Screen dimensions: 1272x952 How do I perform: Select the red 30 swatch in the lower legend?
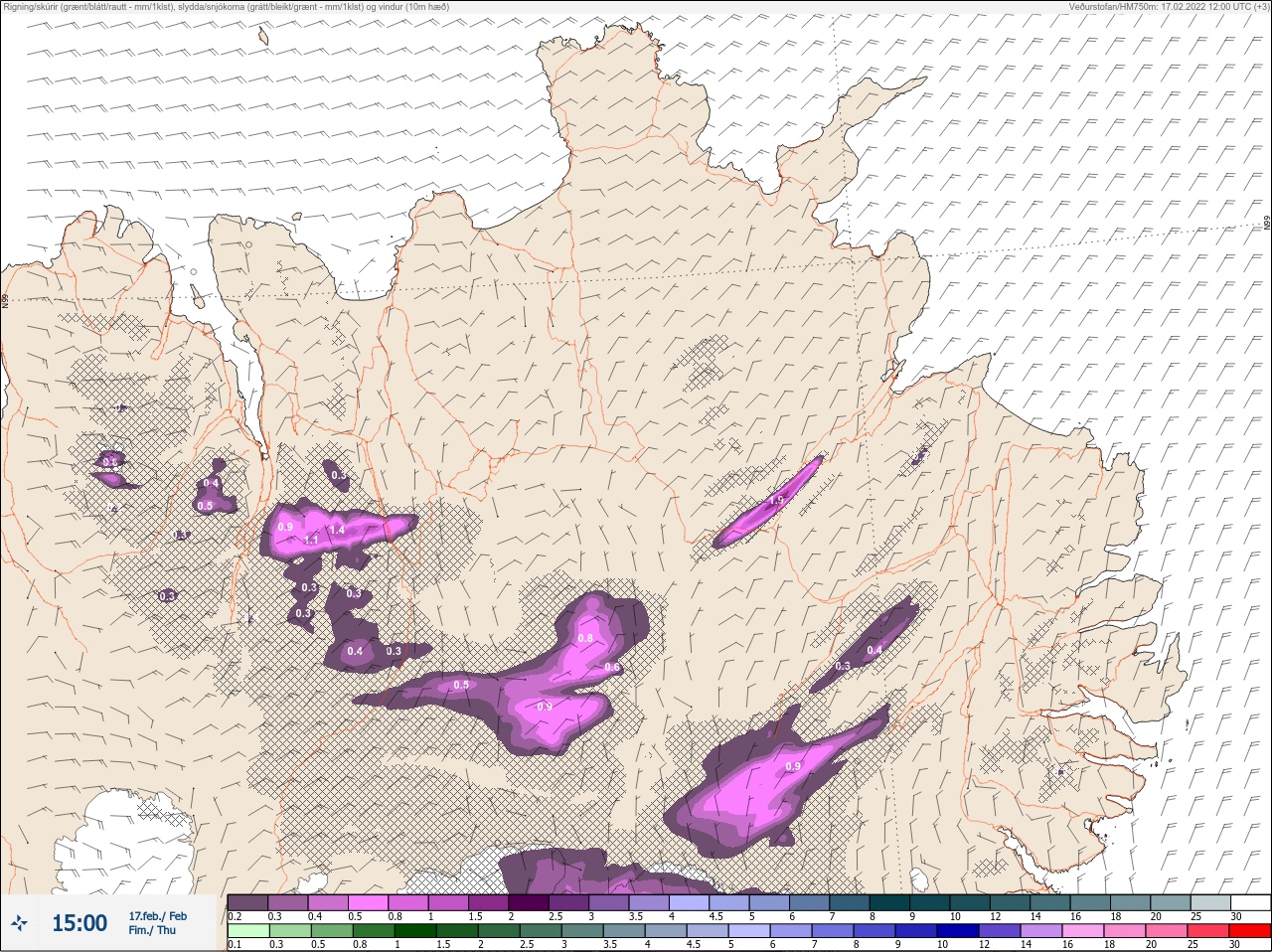[1249, 931]
